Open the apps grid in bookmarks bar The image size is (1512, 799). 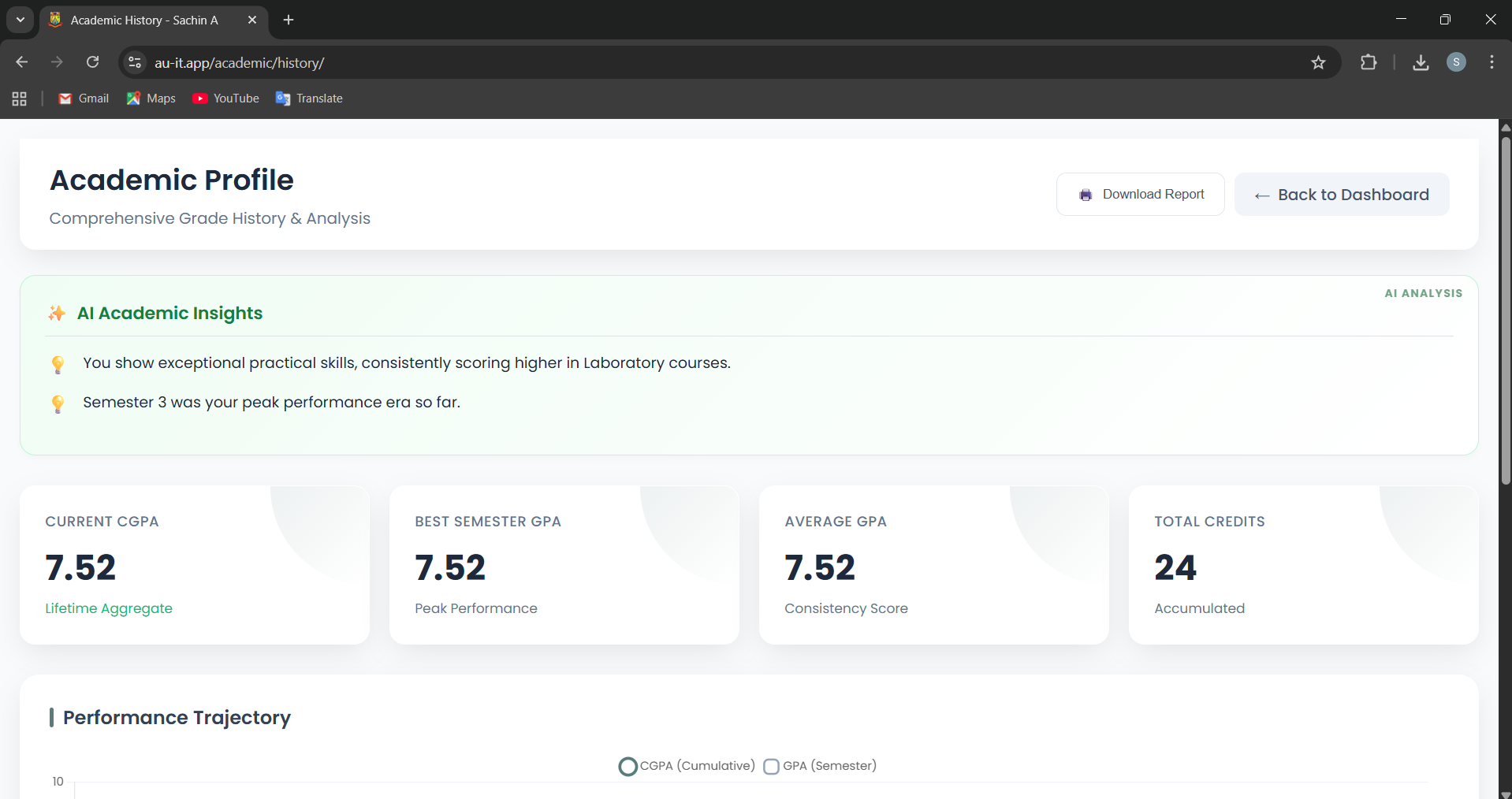pyautogui.click(x=20, y=98)
